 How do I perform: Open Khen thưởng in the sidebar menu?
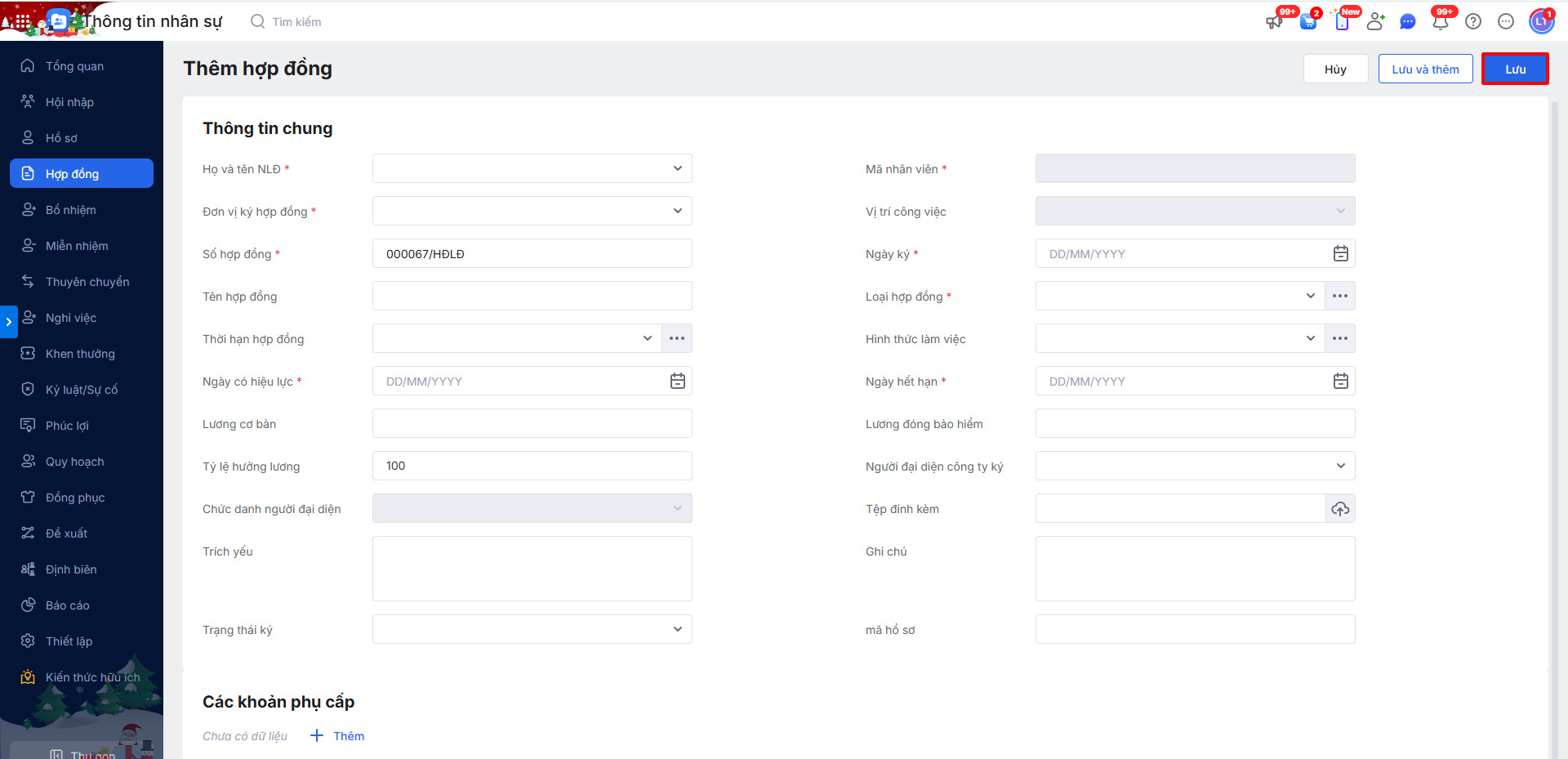point(80,354)
